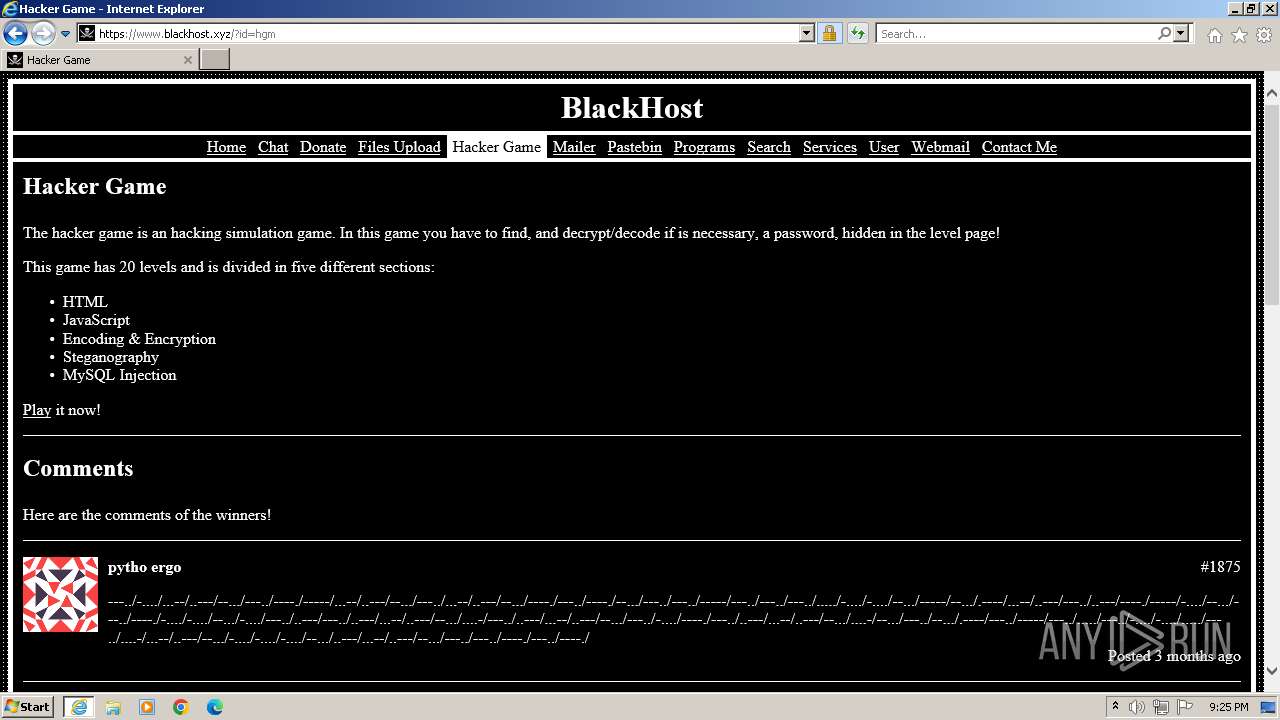This screenshot has width=1280, height=720.
Task: Expand the address bar autocomplete dropdown
Action: pyautogui.click(x=807, y=34)
